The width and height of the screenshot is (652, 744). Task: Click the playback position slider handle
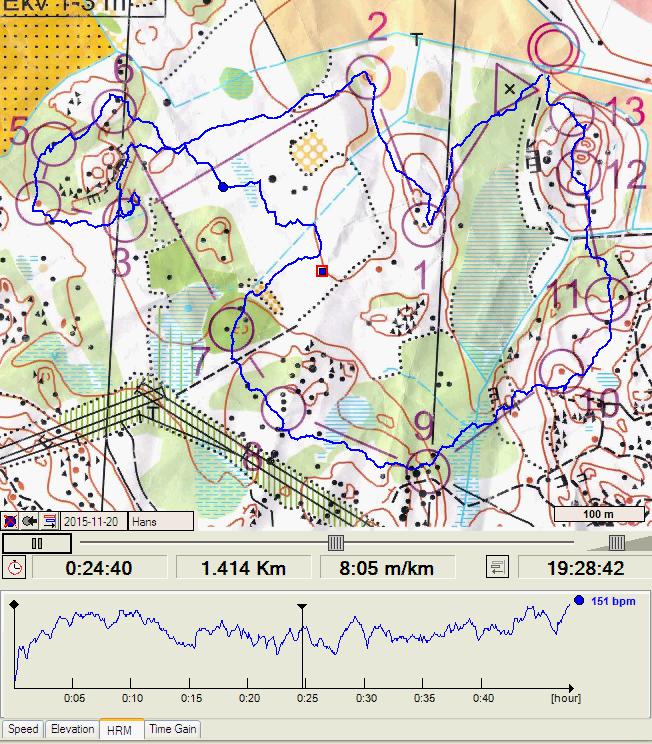point(336,542)
